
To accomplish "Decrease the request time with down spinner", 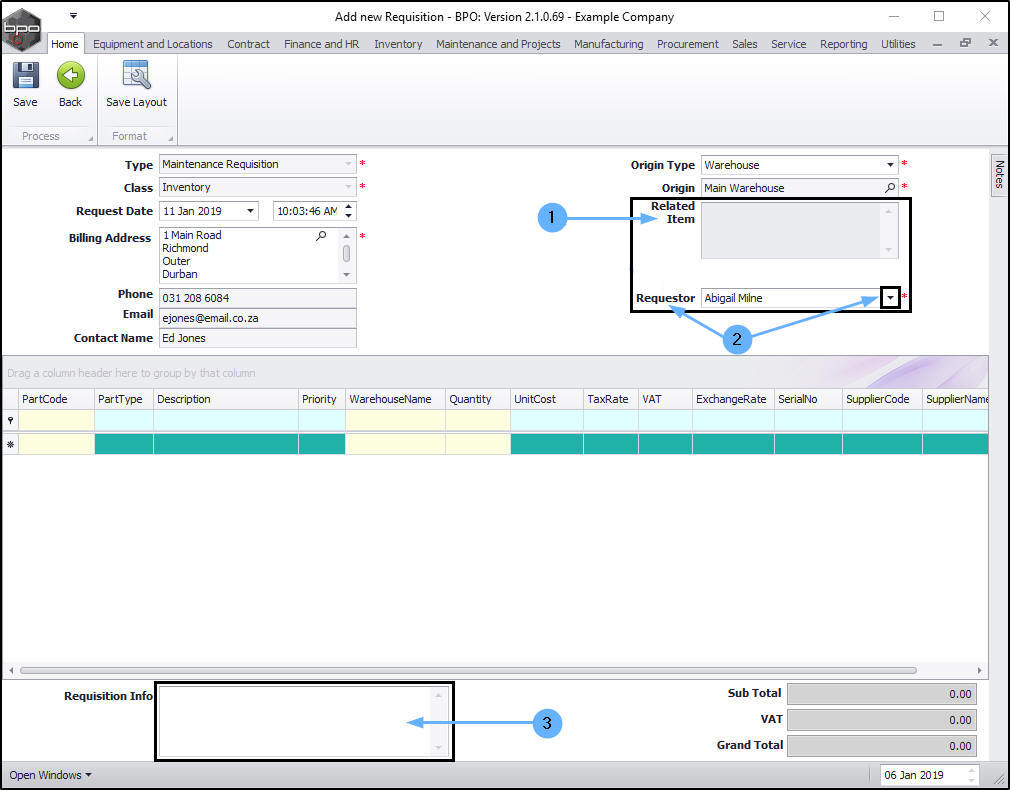I will [x=348, y=215].
